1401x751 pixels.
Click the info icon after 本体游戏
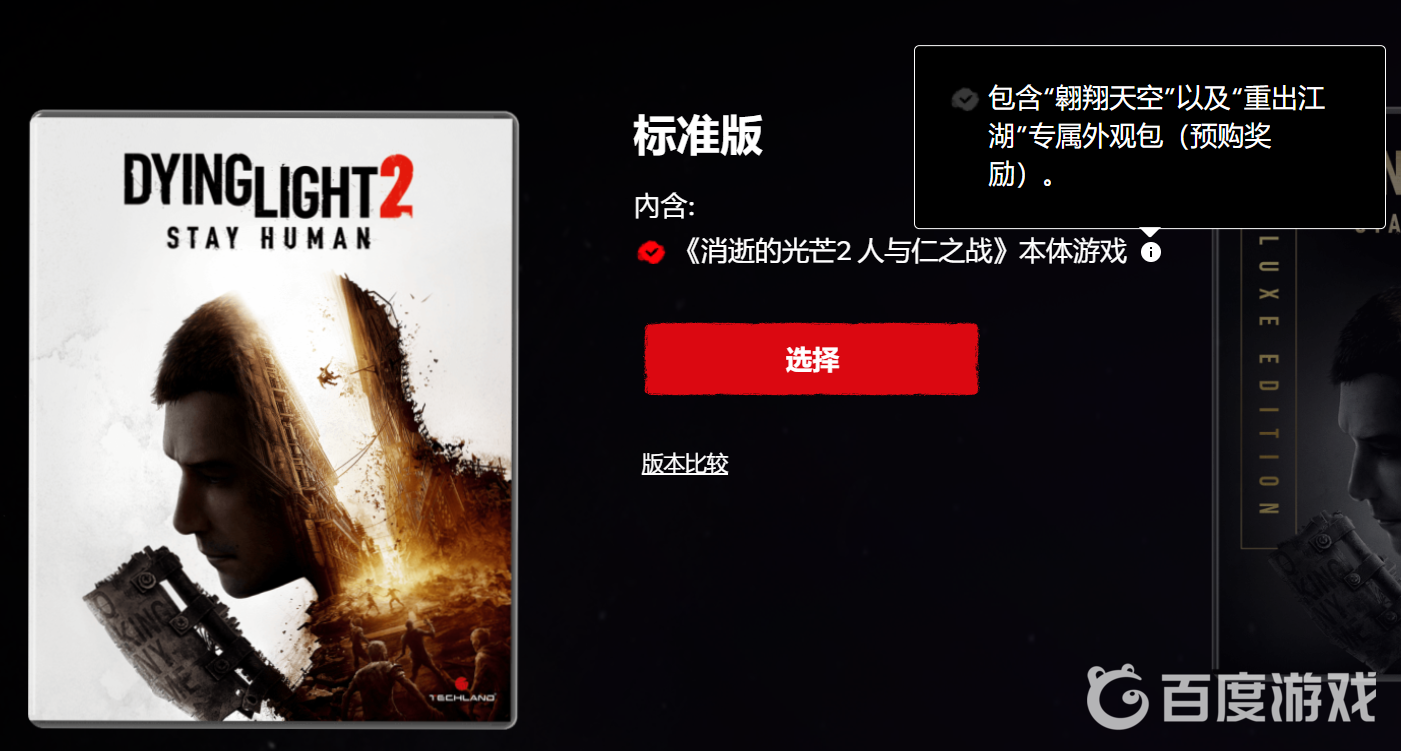(x=1151, y=252)
